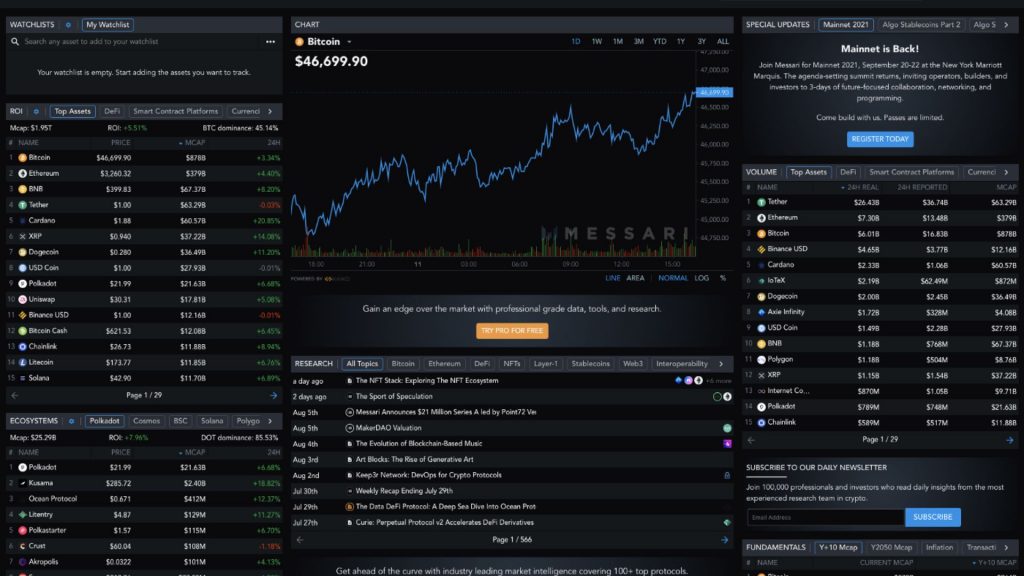Click lock icon on Keep3r Network article
This screenshot has width=1024, height=576.
point(727,475)
